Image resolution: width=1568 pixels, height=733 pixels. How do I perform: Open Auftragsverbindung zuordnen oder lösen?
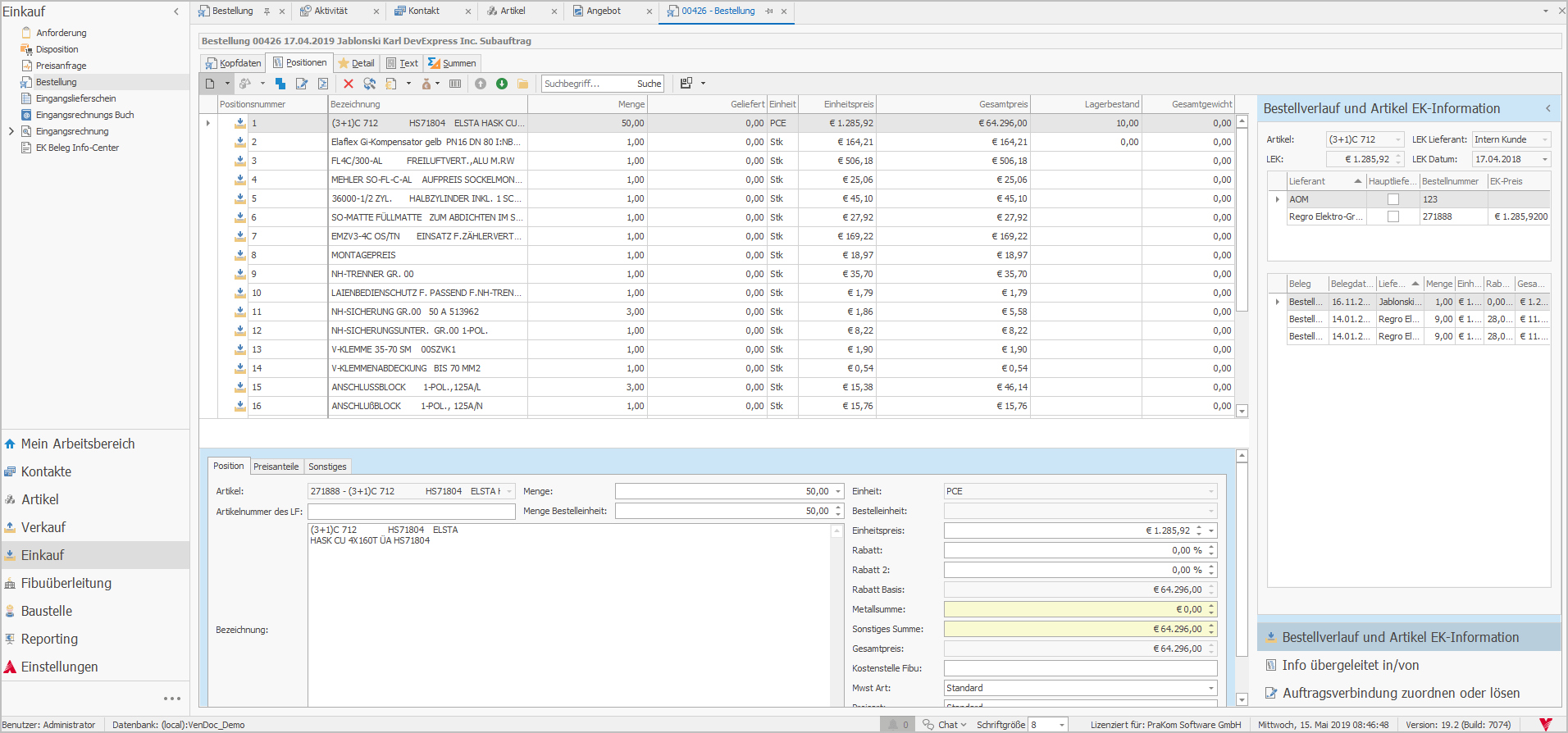tap(1401, 693)
